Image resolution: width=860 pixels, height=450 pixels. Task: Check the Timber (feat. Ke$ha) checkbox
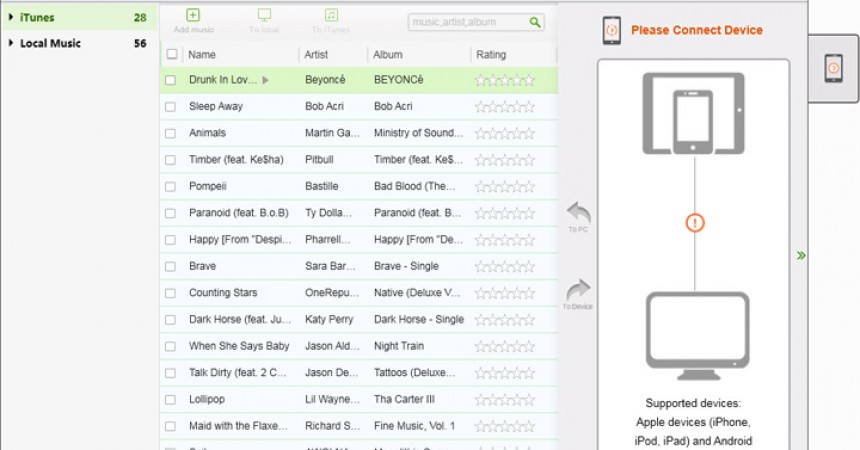(x=171, y=160)
